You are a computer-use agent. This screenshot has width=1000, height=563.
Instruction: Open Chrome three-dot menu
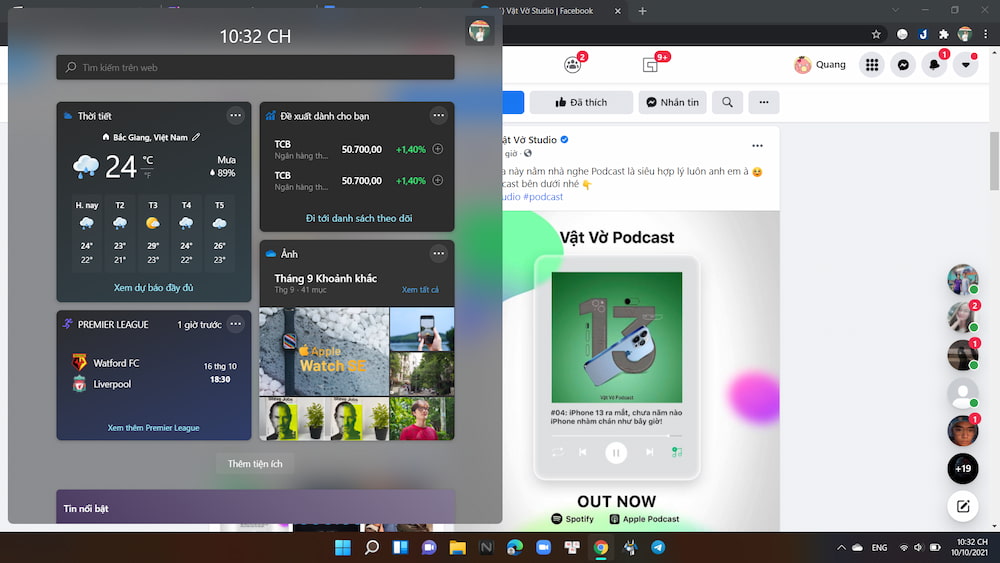[986, 34]
